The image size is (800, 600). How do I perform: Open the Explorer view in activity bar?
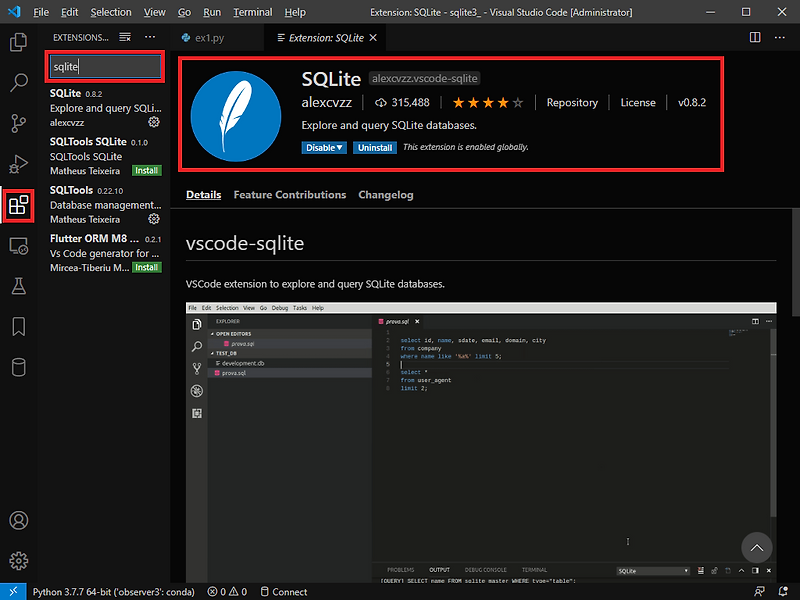tap(18, 42)
